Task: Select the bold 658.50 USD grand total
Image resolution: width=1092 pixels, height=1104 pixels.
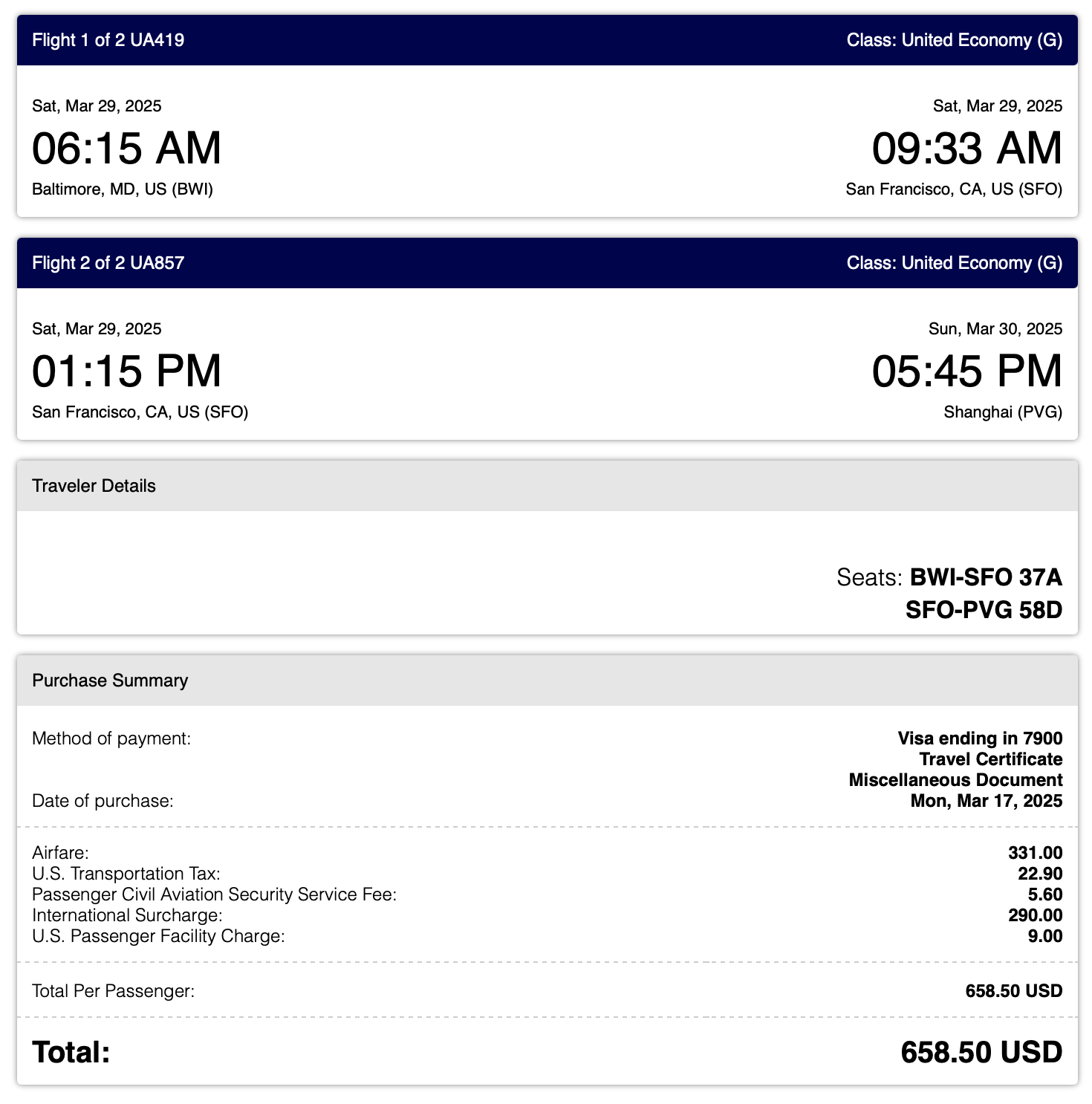Action: pos(981,1052)
